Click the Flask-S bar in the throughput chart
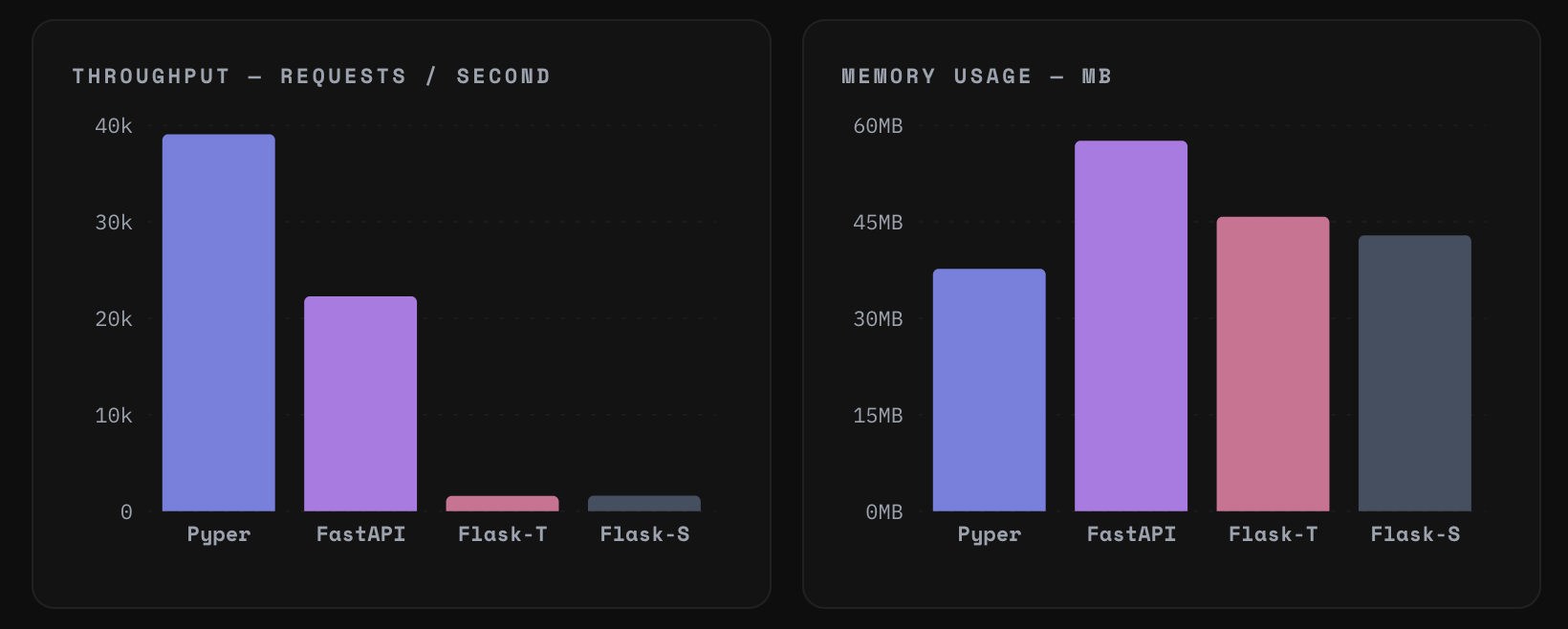Image resolution: width=1568 pixels, height=629 pixels. (644, 504)
